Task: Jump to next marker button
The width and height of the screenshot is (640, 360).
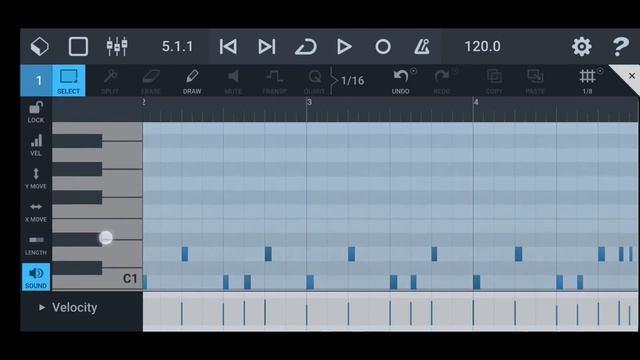Action: pos(267,47)
